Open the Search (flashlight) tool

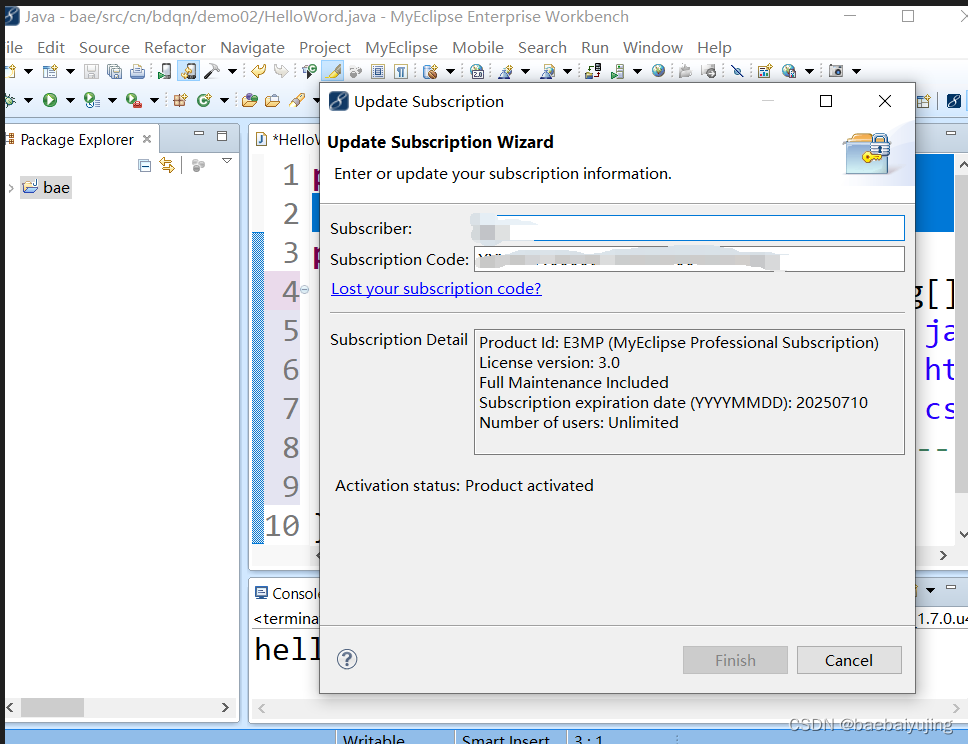point(333,72)
